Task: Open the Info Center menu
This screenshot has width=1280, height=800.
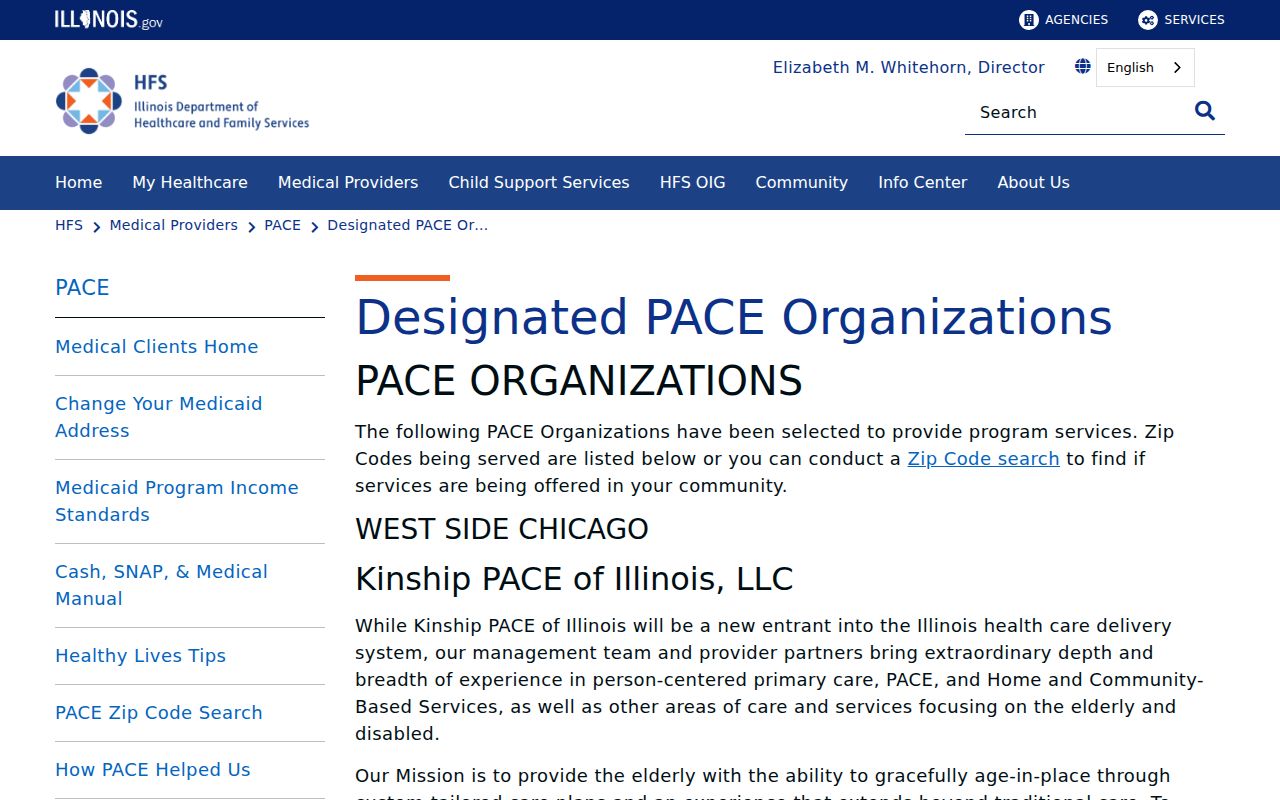Action: (922, 182)
